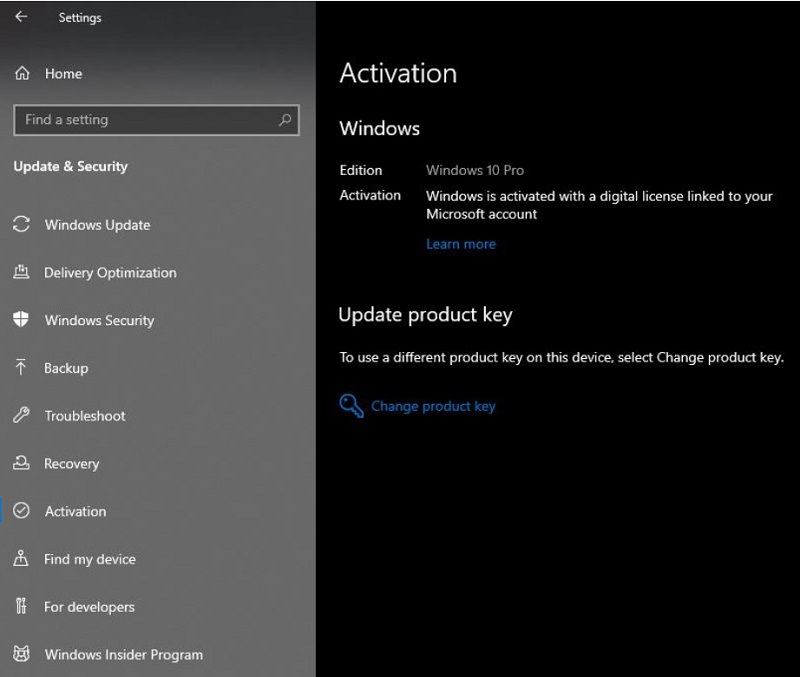
Task: Click the digital license activation status text
Action: [x=599, y=205]
